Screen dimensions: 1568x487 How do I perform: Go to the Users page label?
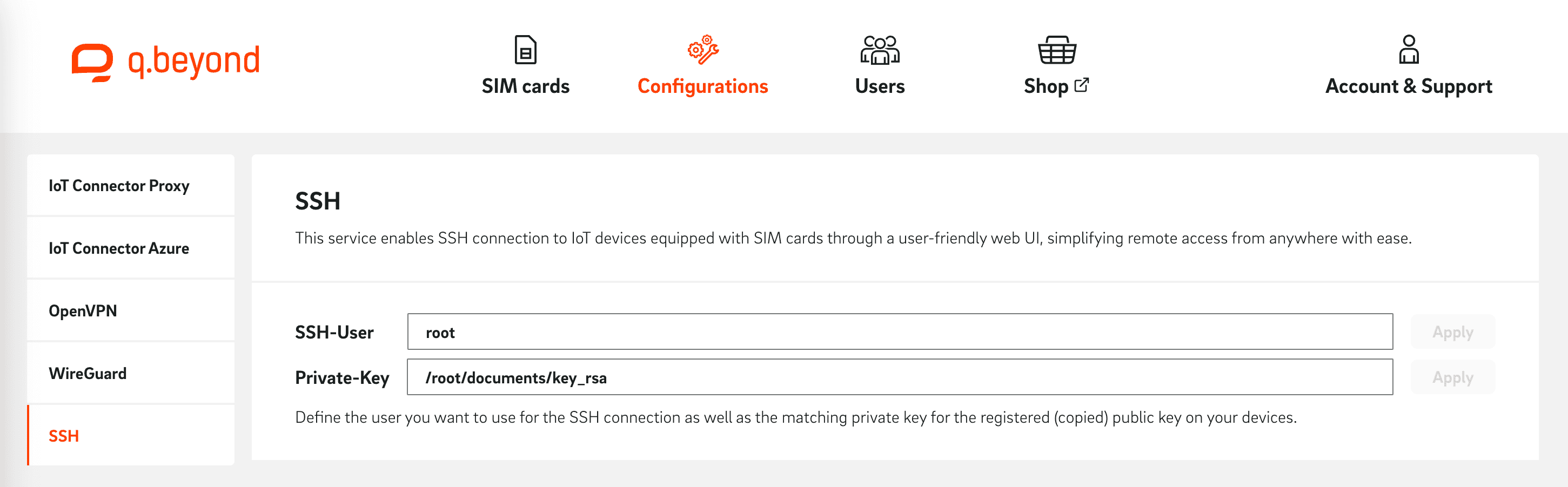(x=880, y=86)
